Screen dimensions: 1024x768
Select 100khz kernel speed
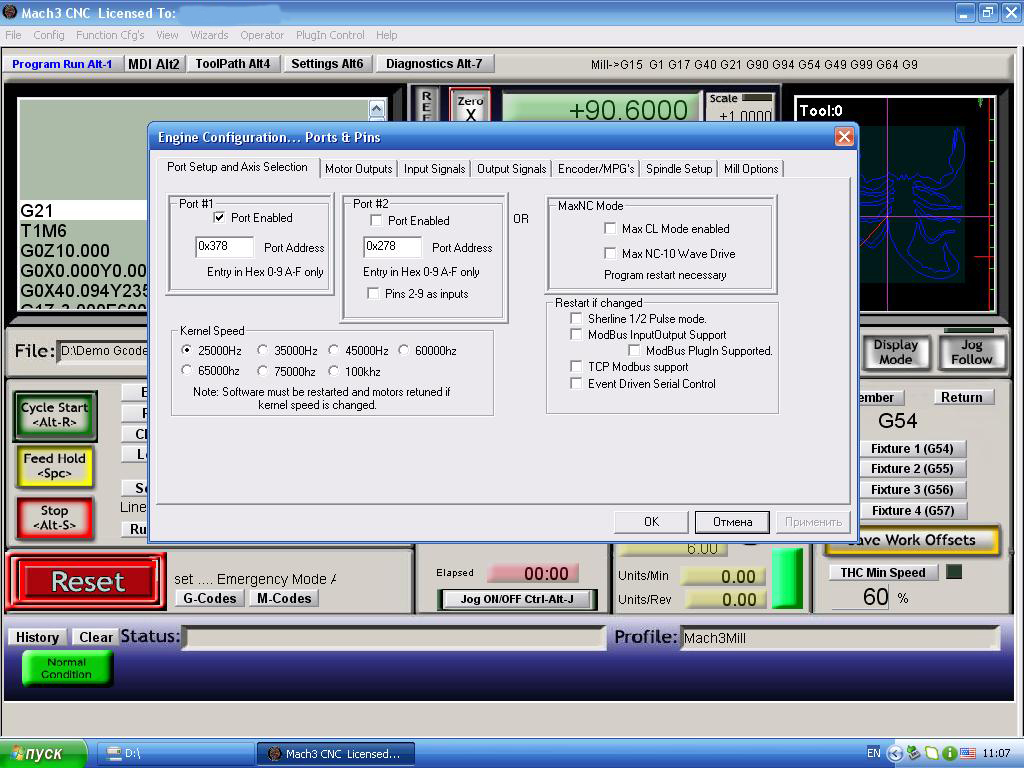[x=334, y=371]
